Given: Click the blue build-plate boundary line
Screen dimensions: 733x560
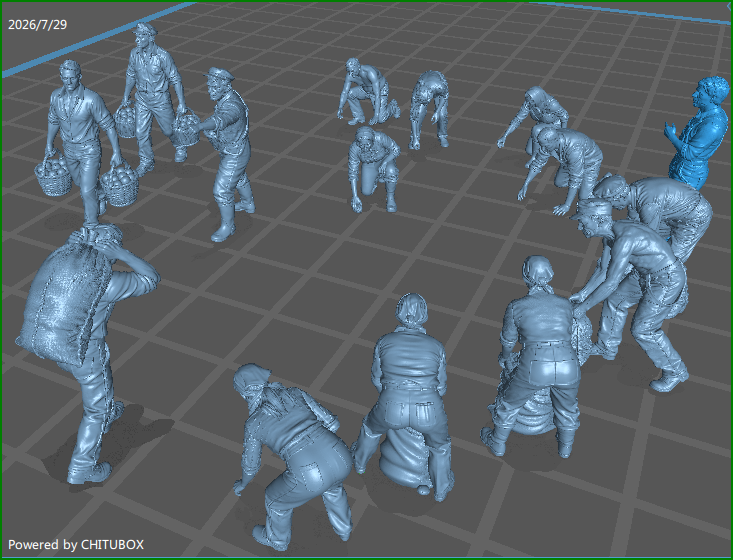Looking at the screenshot, I should [x=98, y=38].
